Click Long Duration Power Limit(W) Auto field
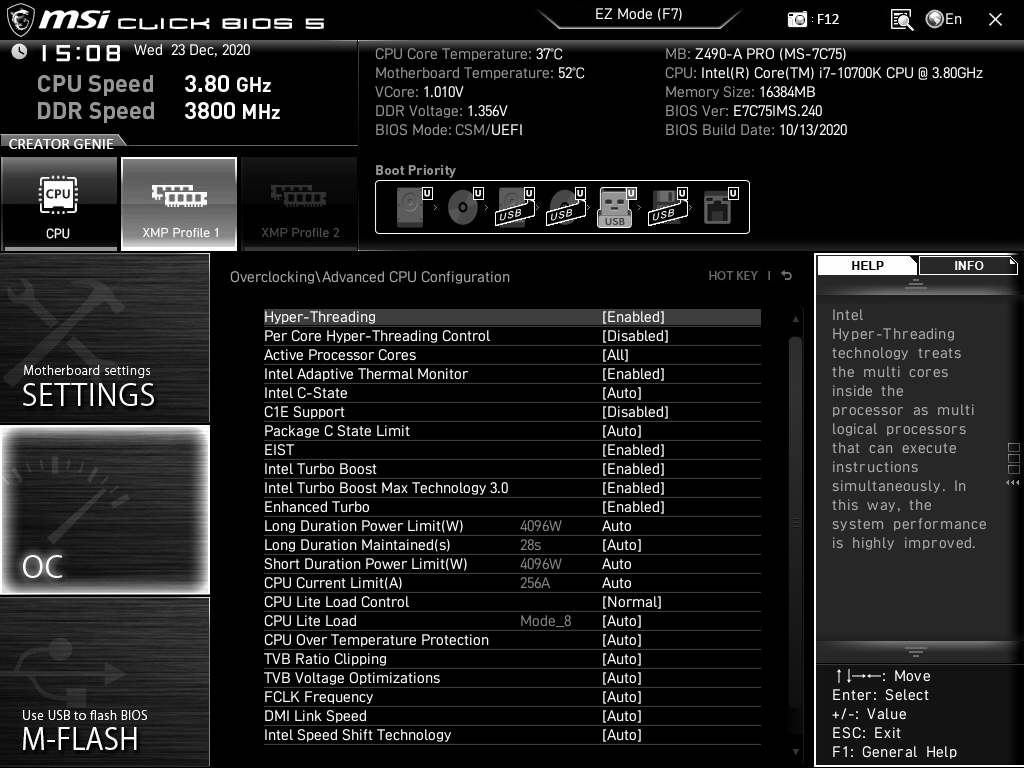This screenshot has height=768, width=1024. coord(616,526)
